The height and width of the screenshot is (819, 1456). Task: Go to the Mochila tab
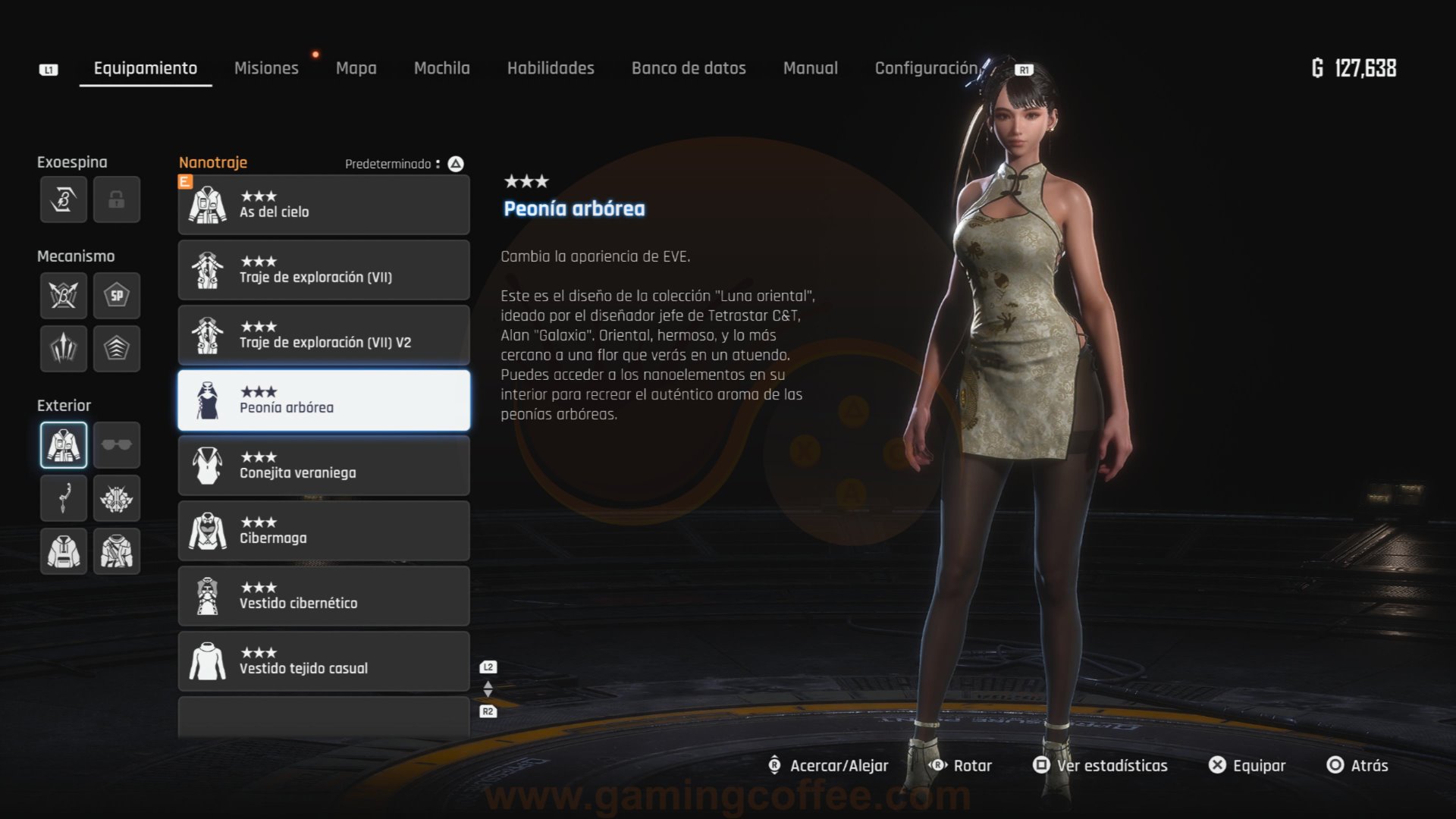click(441, 68)
